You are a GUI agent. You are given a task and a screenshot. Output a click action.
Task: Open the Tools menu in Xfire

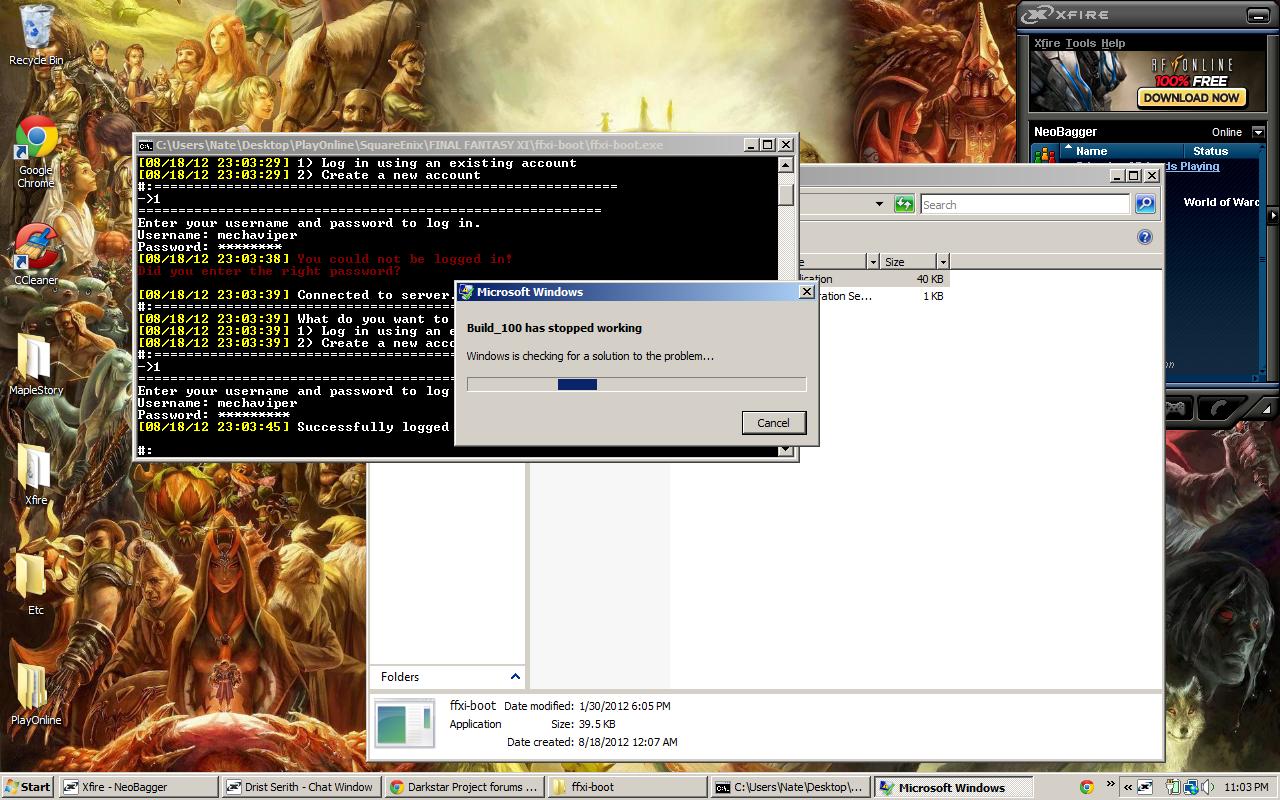point(1080,43)
